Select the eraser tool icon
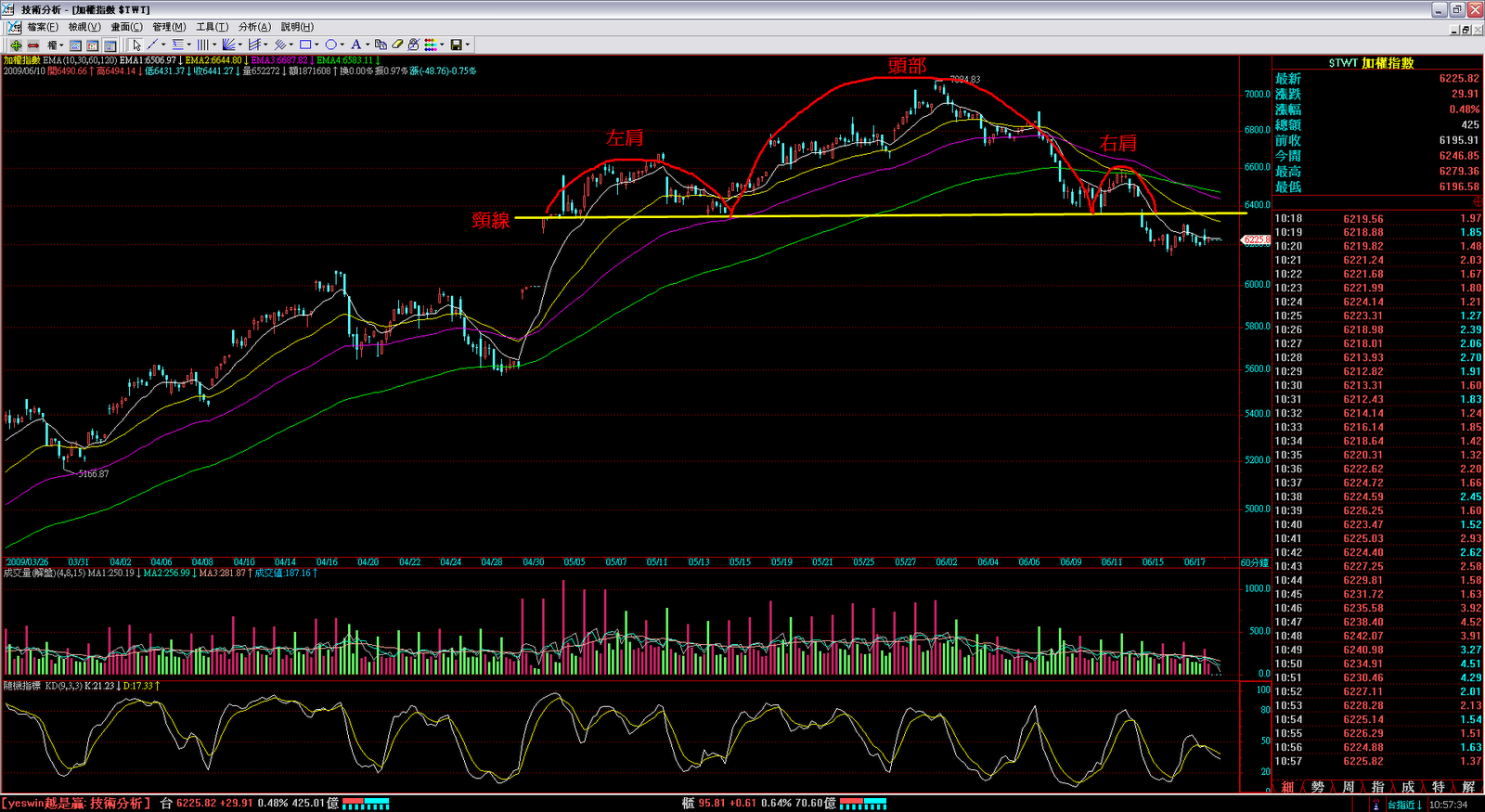The height and width of the screenshot is (812, 1485). coord(397,45)
